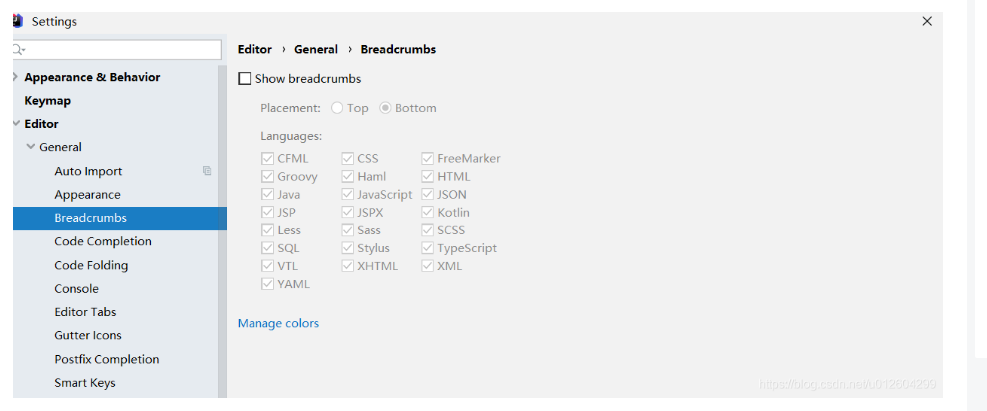Click the copy icon next to Auto Import
Screen dimensions: 987x411
207,171
